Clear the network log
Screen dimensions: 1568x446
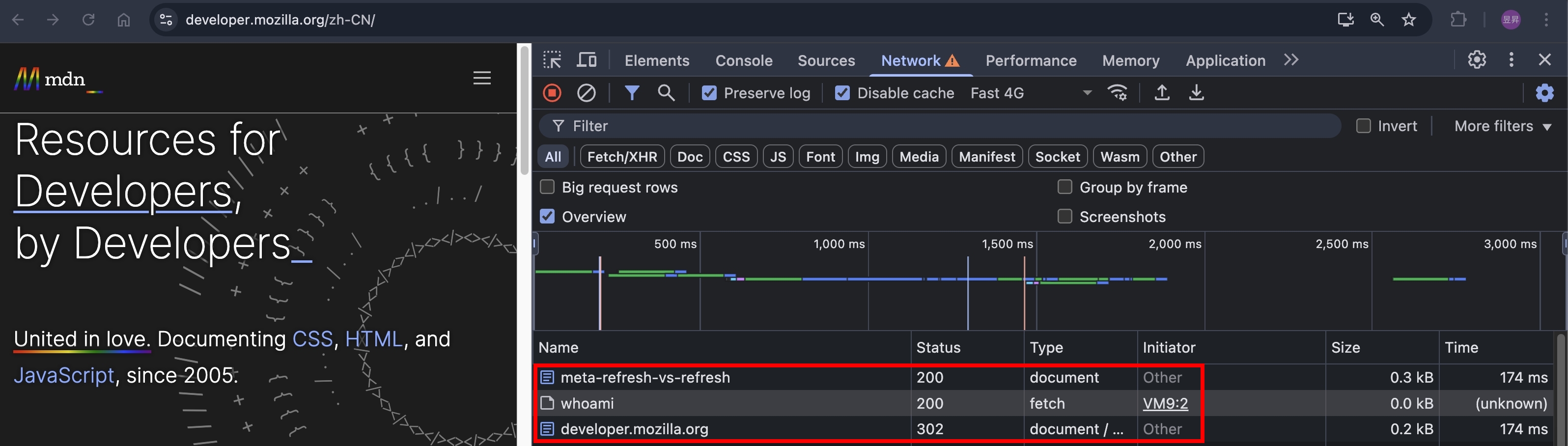586,93
